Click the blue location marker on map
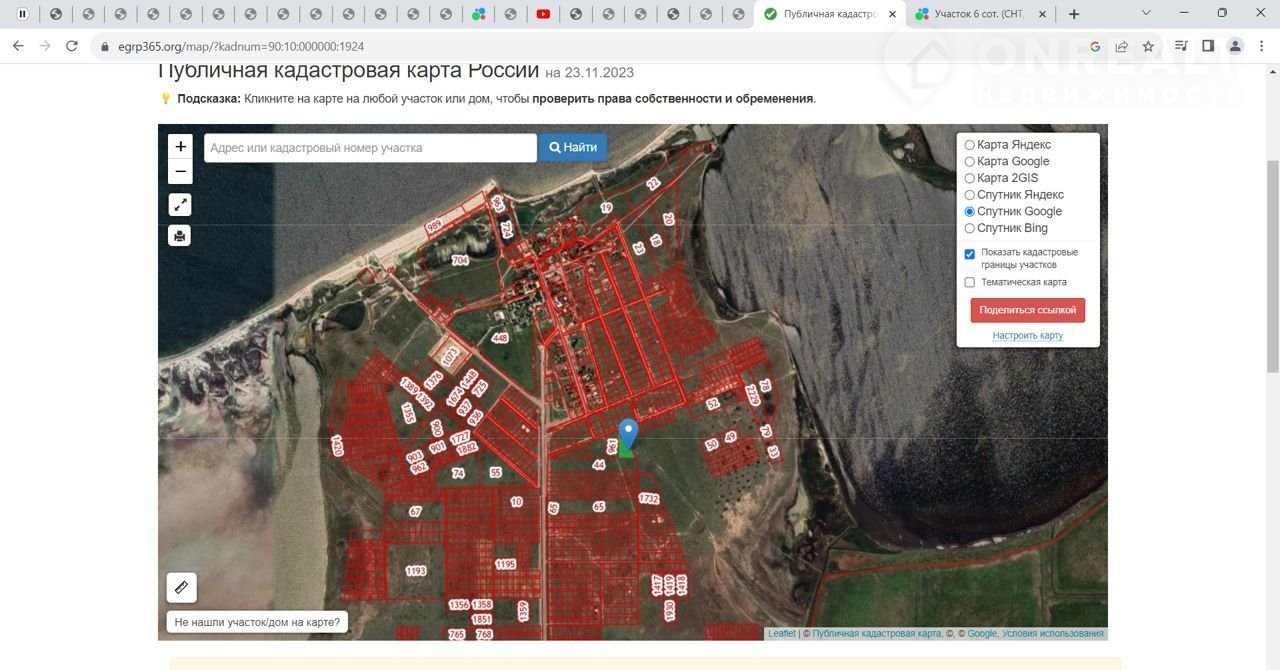Screen dimensions: 1280x670 tap(628, 433)
